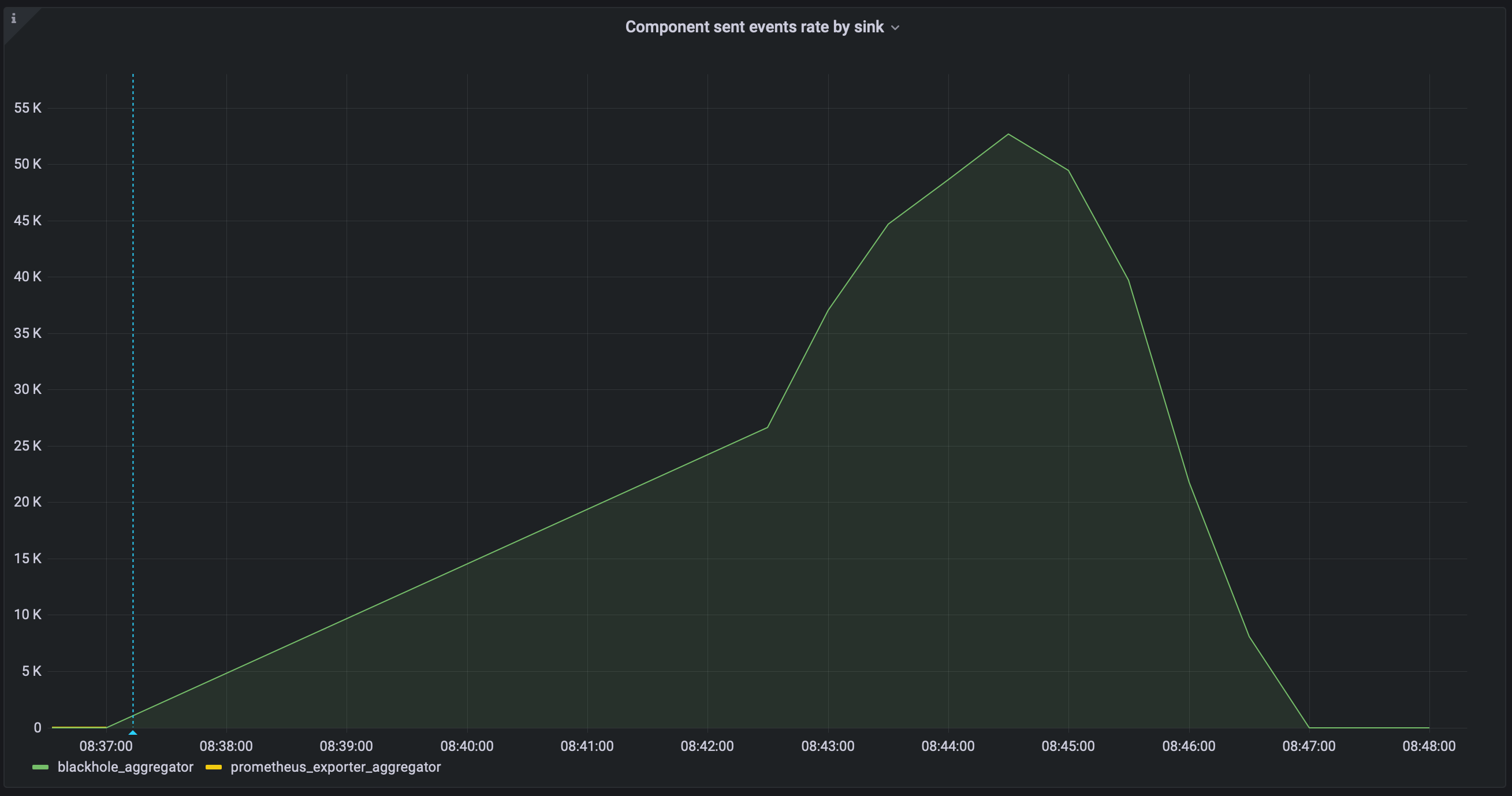1512x796 pixels.
Task: Click the peak of the green series curve
Action: (x=1008, y=134)
